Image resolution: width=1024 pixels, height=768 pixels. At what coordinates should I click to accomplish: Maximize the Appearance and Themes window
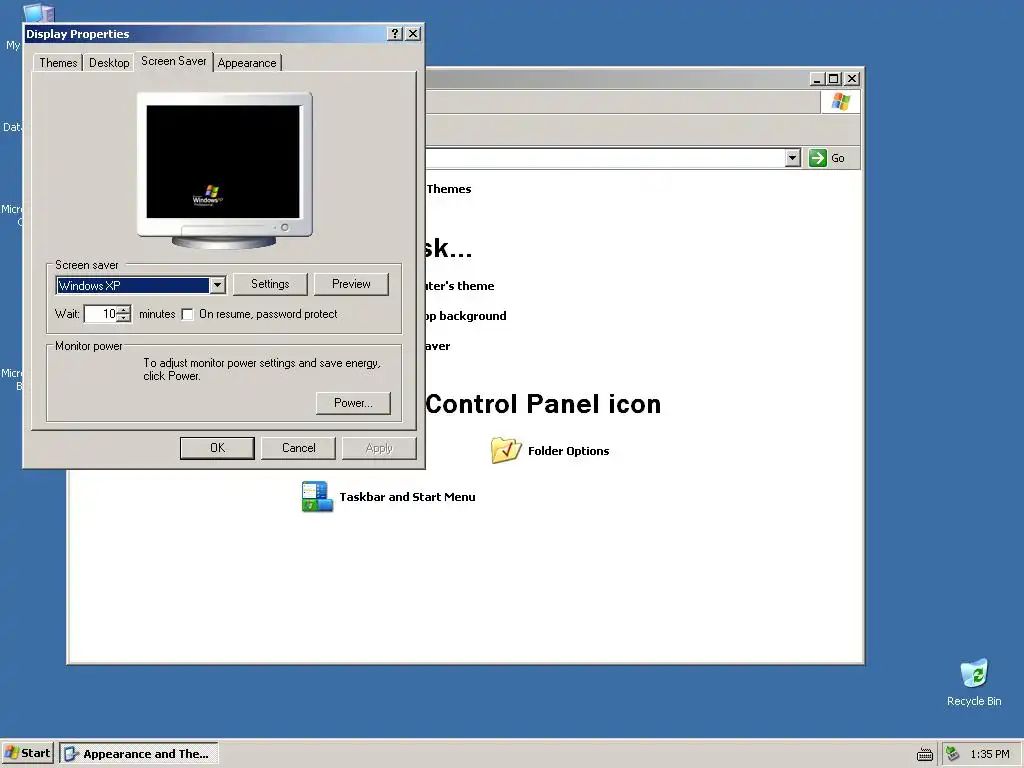(834, 79)
